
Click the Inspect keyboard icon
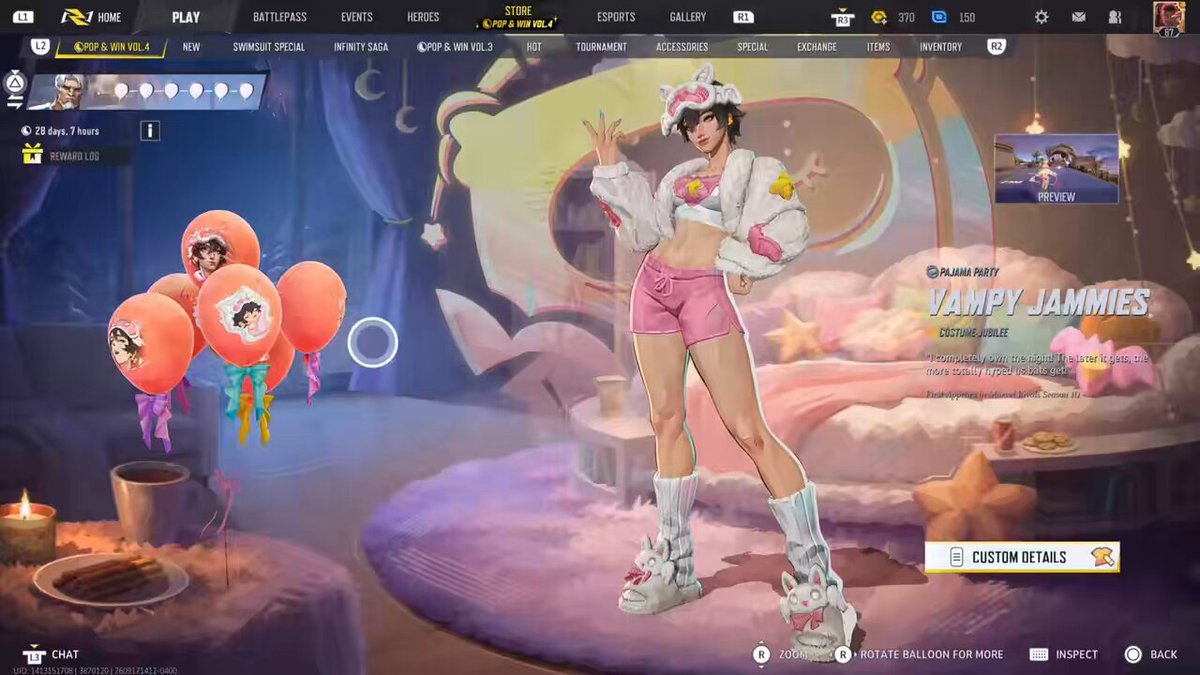pos(1038,654)
